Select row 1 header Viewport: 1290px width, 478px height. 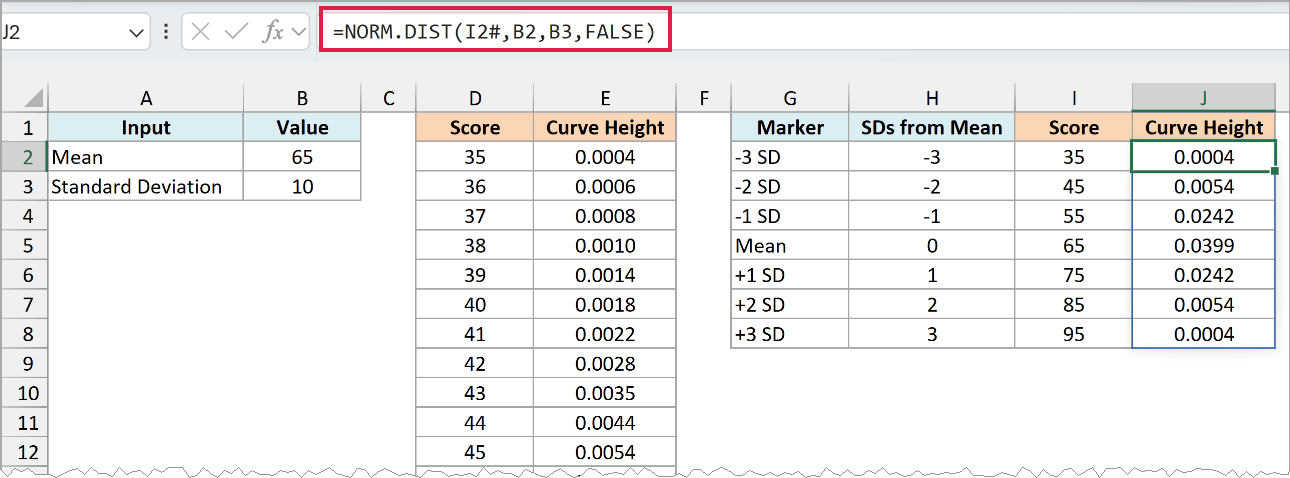(24, 127)
